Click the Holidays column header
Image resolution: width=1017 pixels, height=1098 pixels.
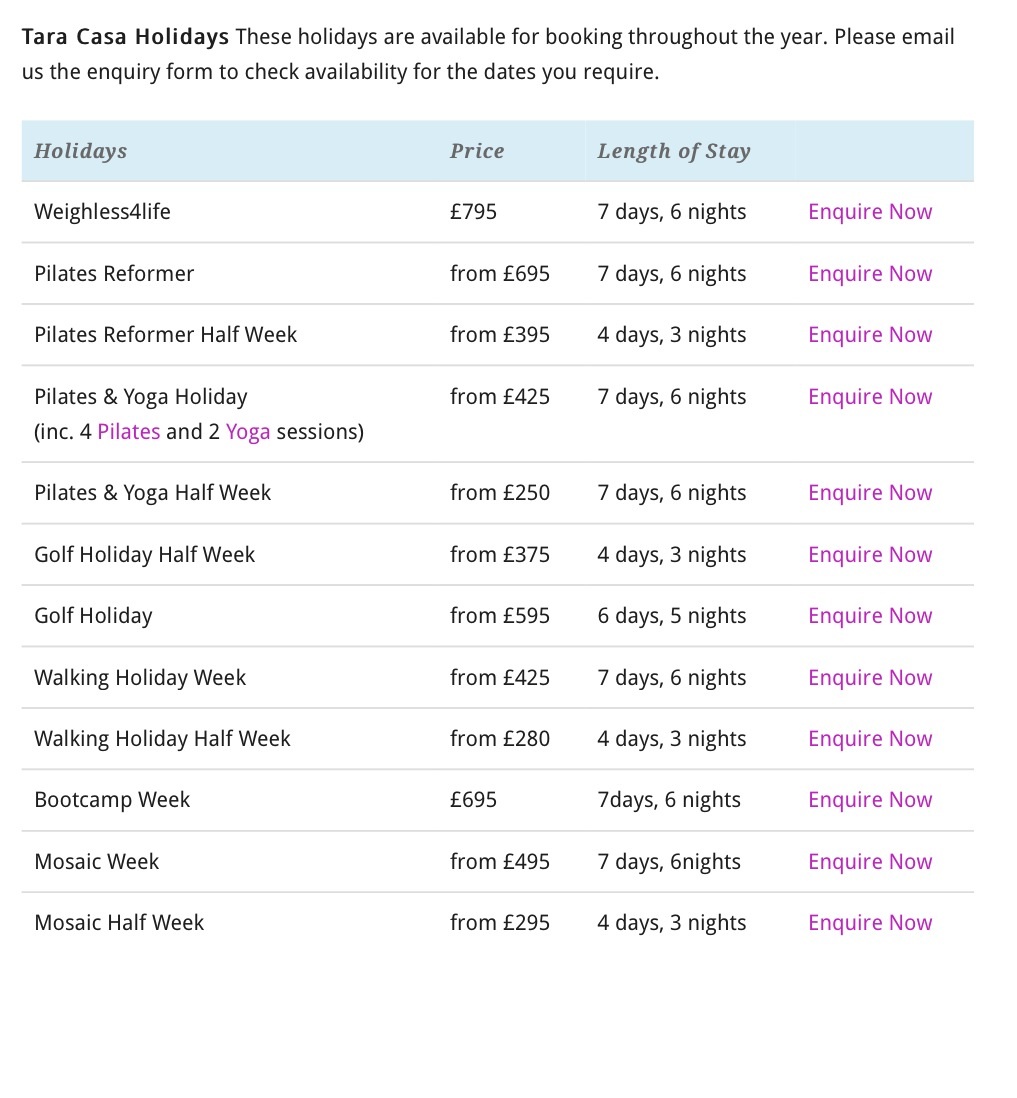click(x=80, y=151)
